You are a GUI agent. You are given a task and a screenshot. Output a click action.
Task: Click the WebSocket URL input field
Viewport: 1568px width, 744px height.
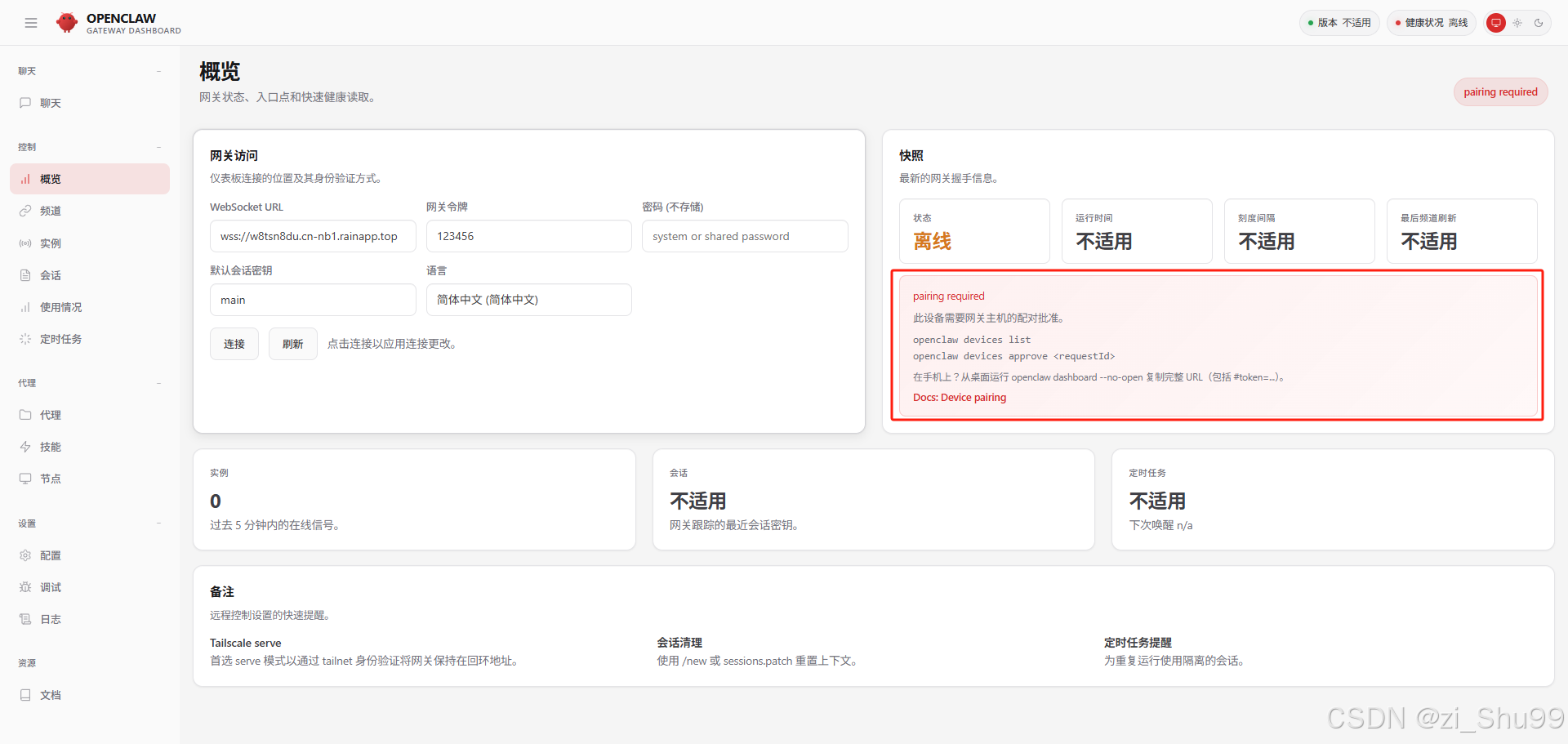click(x=313, y=236)
